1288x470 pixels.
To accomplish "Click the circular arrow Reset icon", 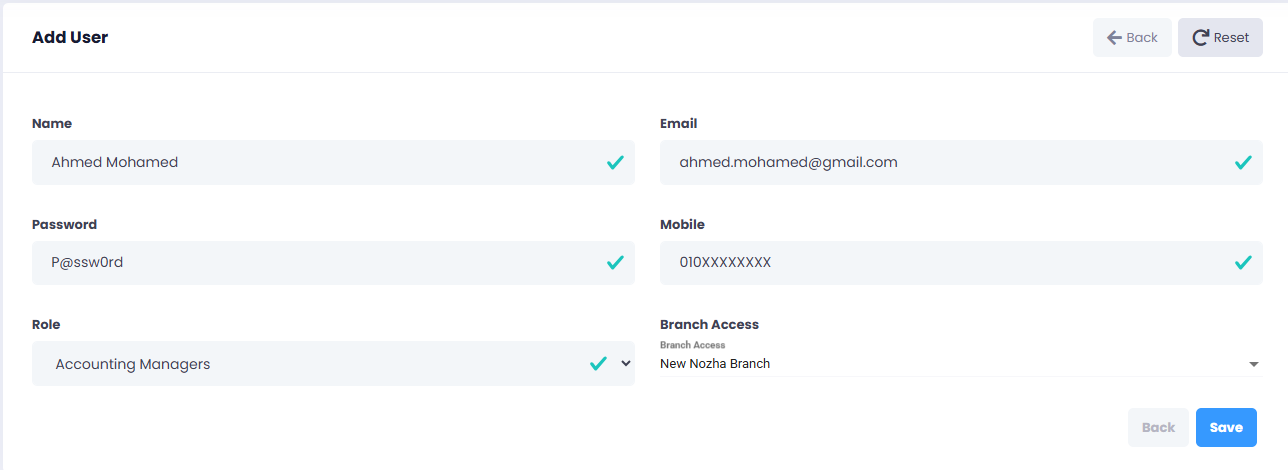I will tap(1200, 38).
